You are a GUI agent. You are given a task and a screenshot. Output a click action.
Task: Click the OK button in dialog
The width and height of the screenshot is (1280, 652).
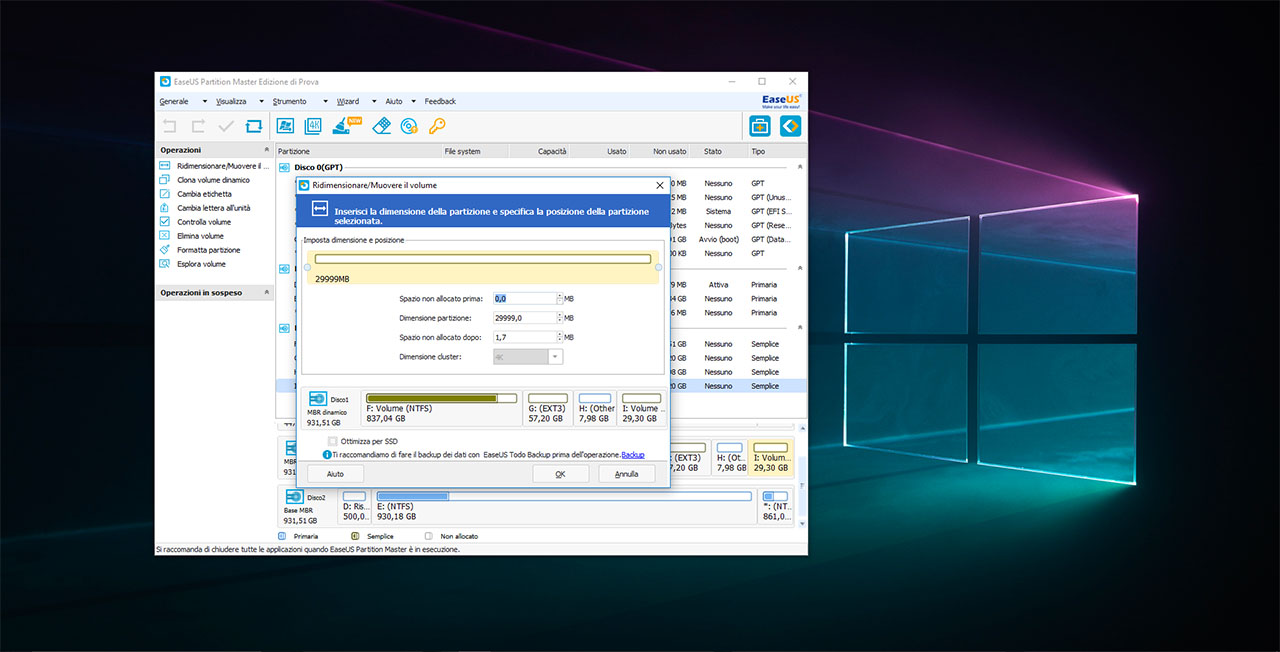[x=560, y=474]
